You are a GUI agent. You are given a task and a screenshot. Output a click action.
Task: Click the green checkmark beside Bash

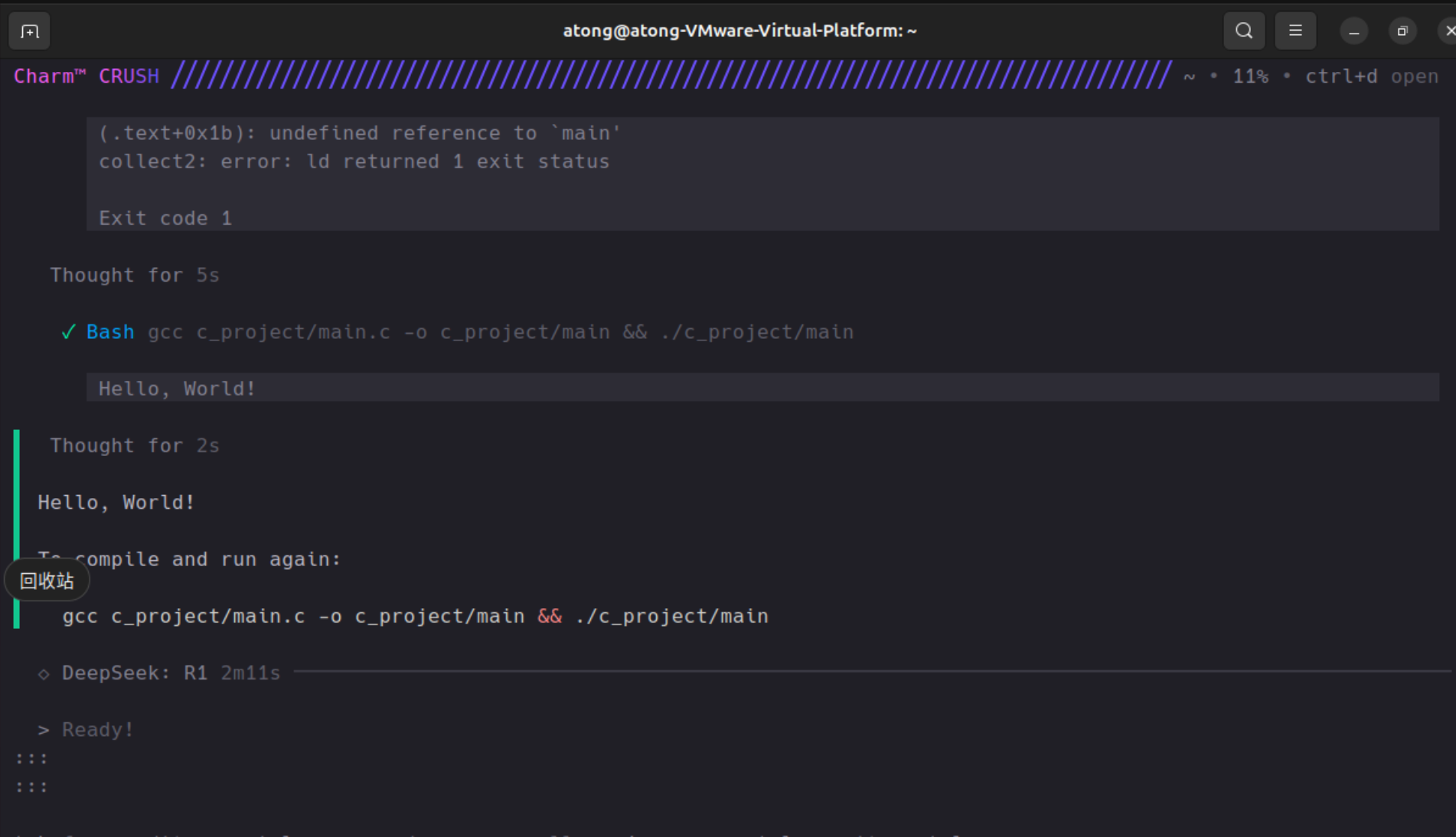(x=68, y=332)
